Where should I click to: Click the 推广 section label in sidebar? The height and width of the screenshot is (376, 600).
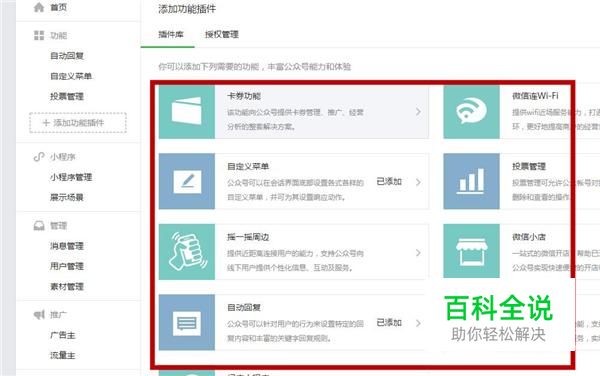coord(59,315)
